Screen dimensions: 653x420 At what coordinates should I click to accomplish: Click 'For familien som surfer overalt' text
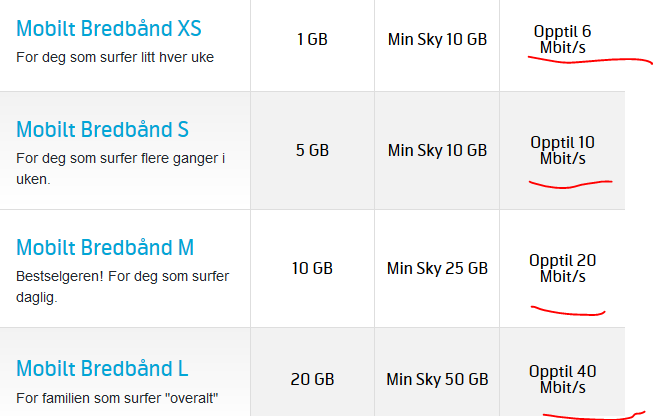(117, 398)
